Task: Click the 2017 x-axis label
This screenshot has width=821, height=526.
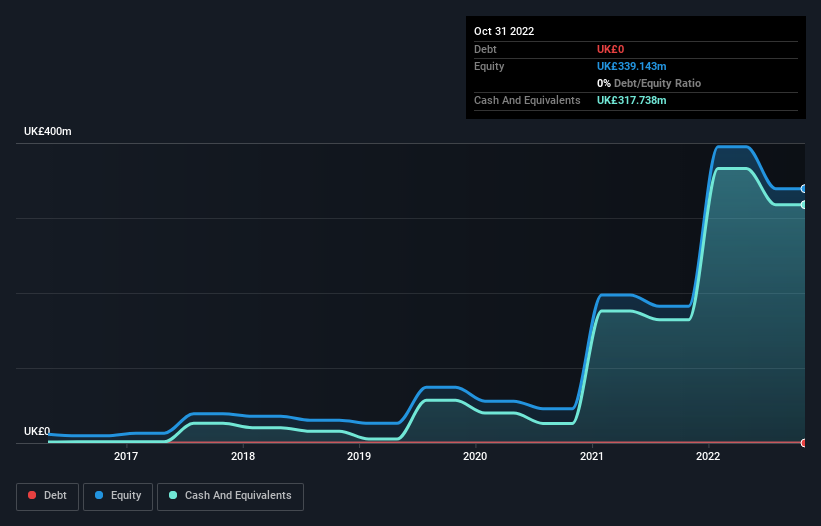Action: [126, 456]
